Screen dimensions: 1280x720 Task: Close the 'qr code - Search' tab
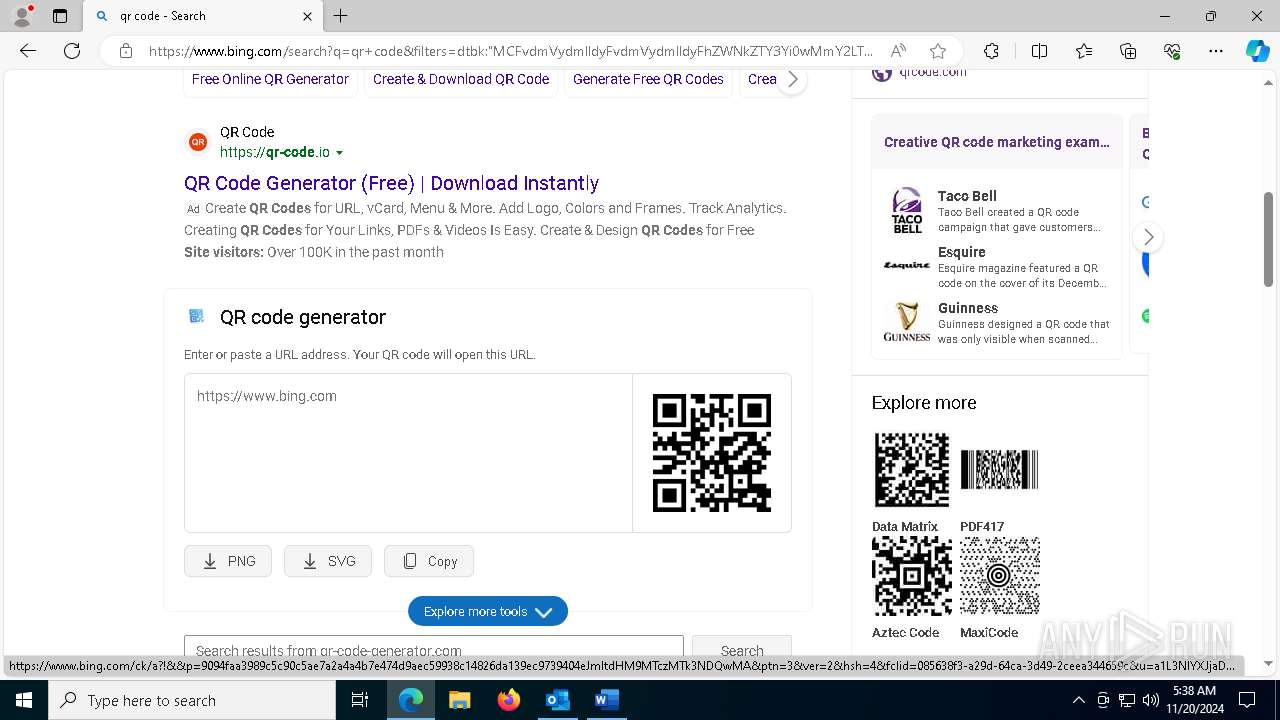(x=307, y=16)
